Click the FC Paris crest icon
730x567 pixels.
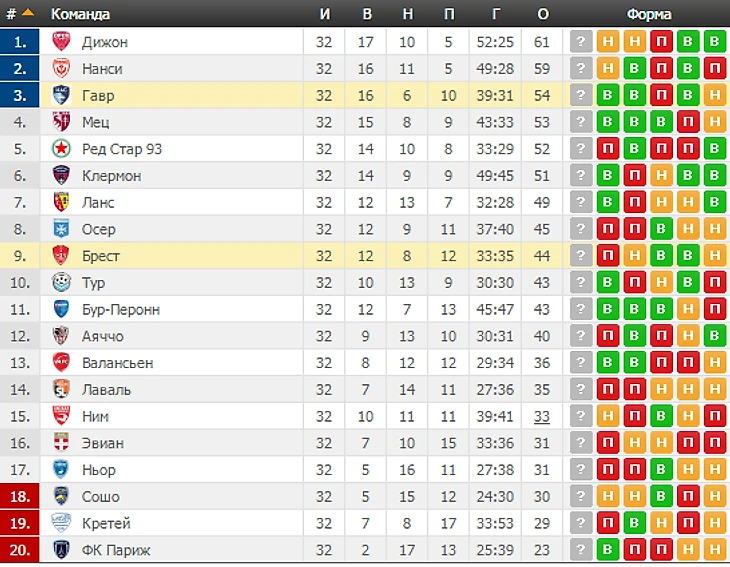tap(61, 550)
